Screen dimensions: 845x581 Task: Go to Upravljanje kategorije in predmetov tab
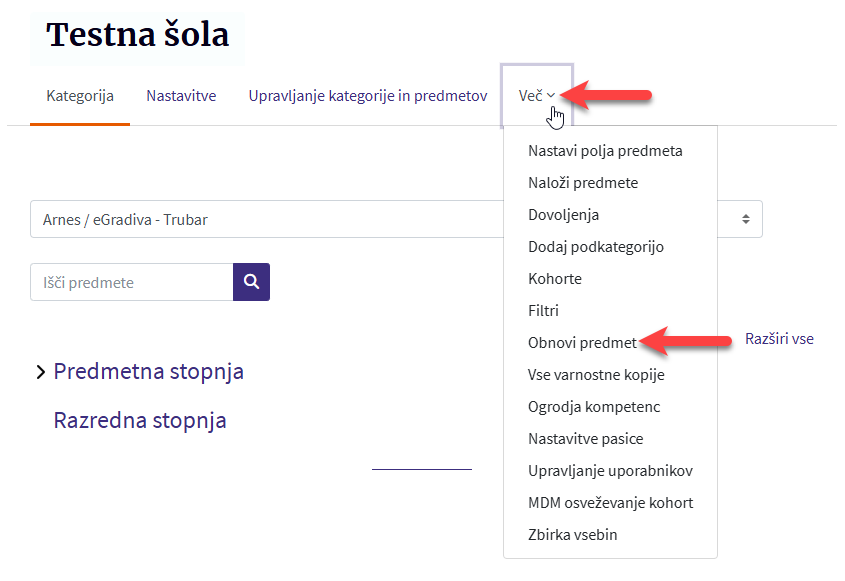click(367, 96)
